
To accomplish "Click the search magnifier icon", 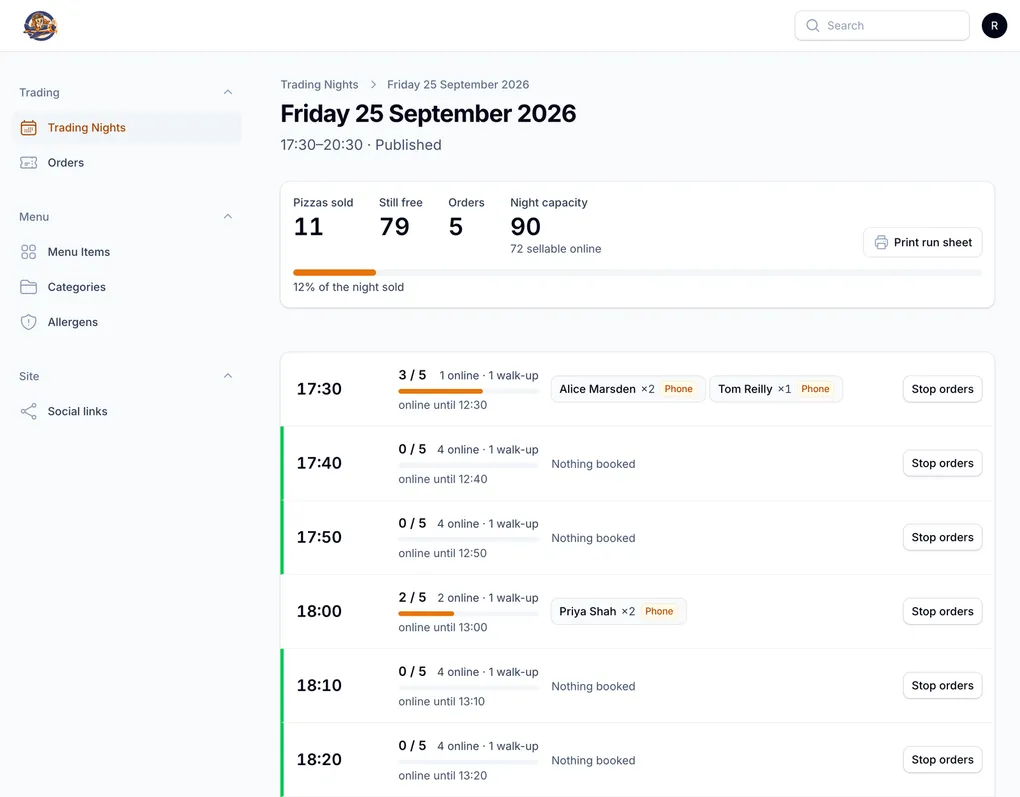I will (812, 25).
